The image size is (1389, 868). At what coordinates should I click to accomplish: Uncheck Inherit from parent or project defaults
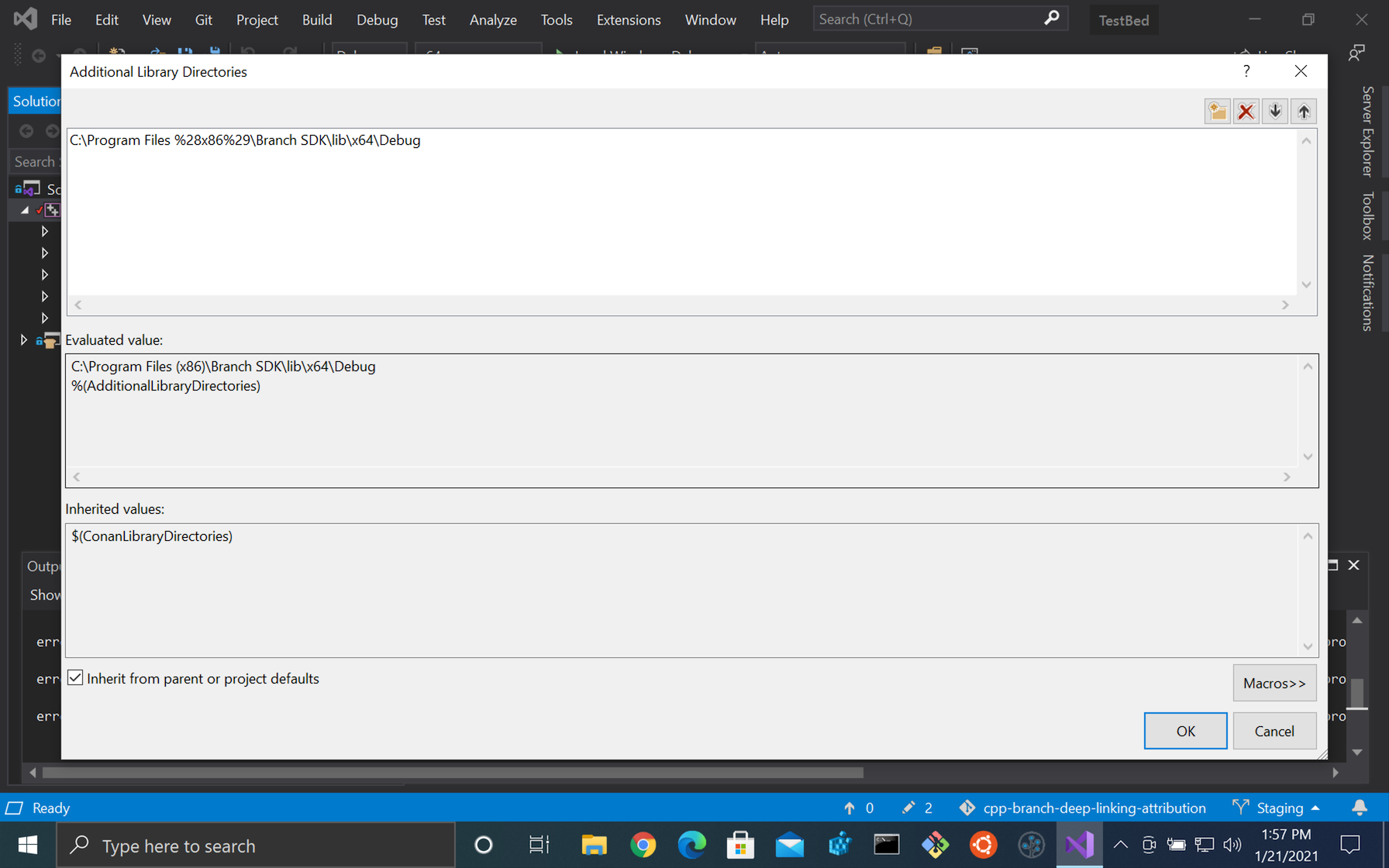74,677
